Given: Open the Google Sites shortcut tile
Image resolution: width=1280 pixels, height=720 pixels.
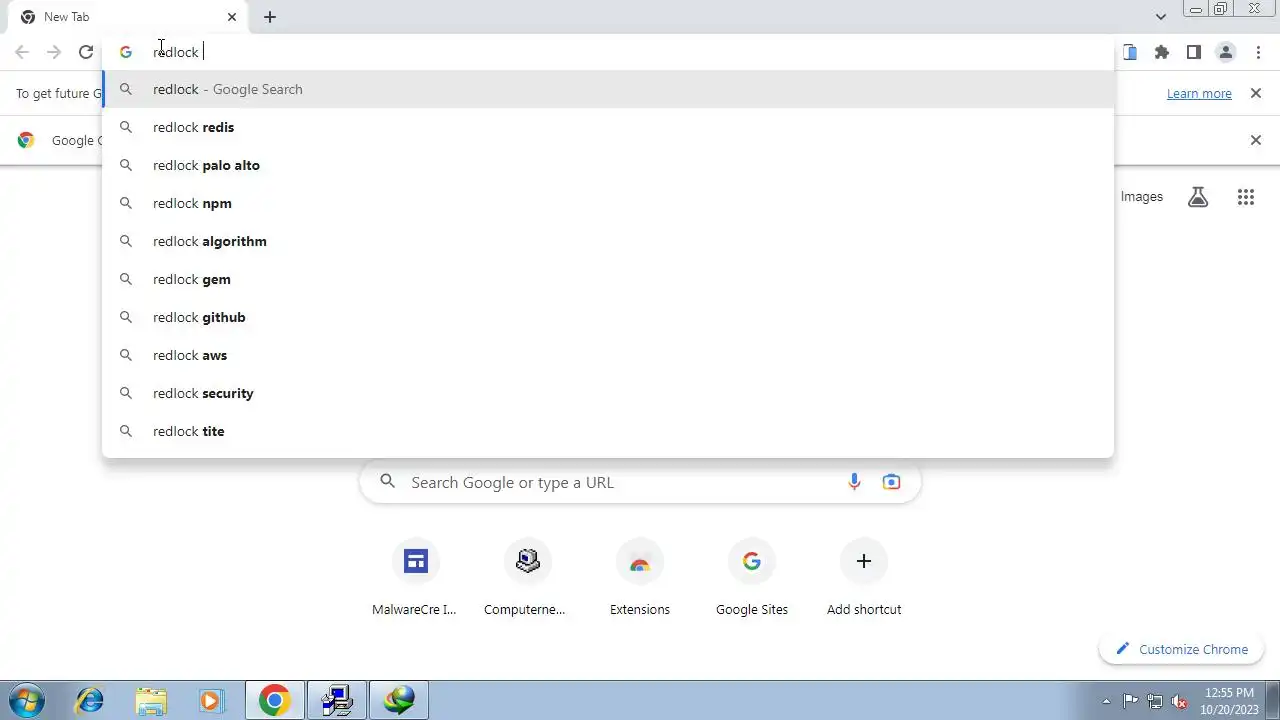Looking at the screenshot, I should (752, 579).
